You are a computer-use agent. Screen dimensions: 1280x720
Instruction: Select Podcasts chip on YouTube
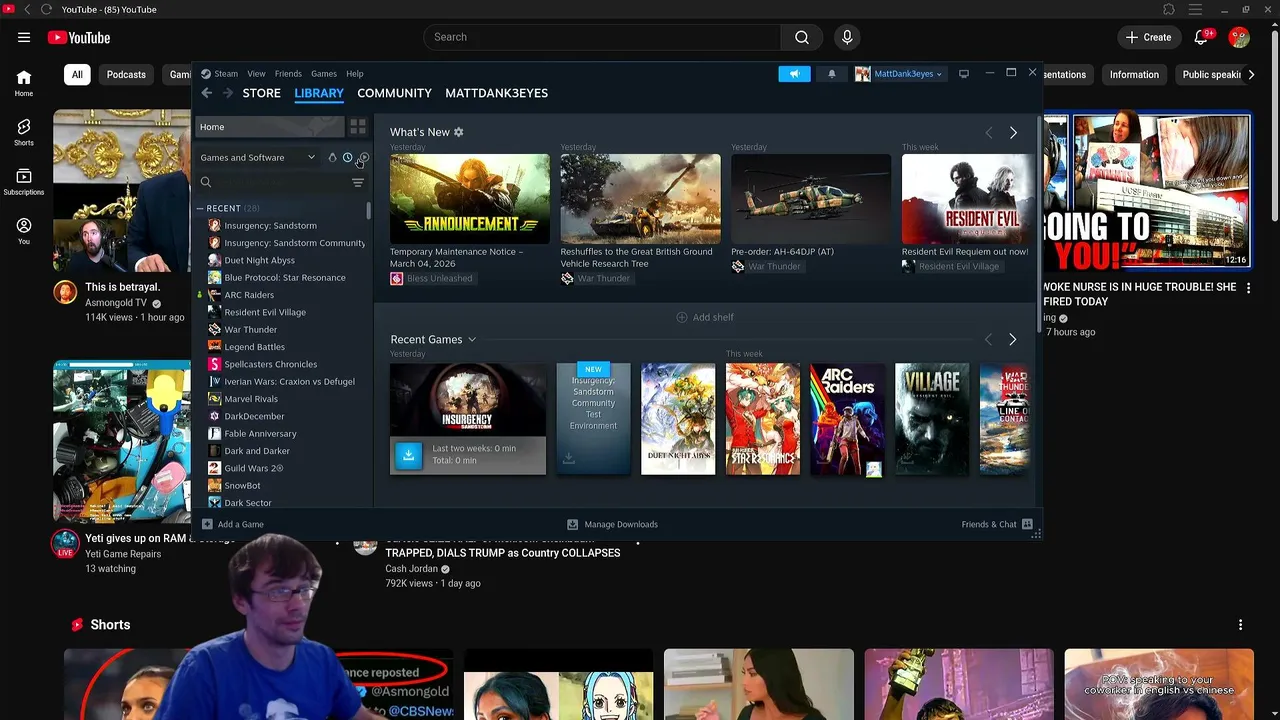pyautogui.click(x=126, y=74)
